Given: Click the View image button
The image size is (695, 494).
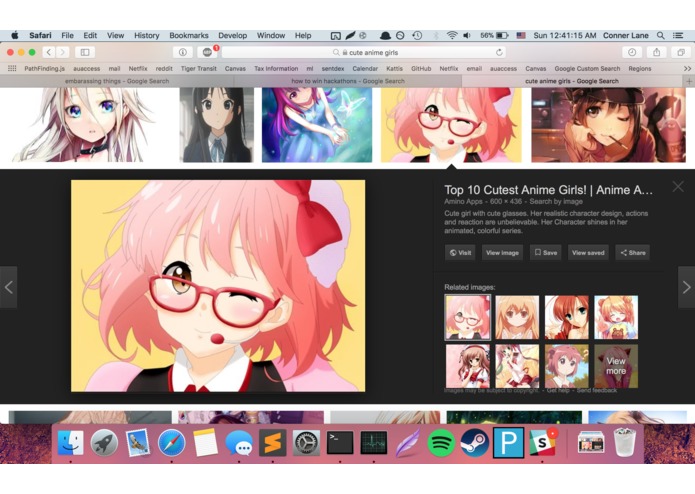Looking at the screenshot, I should (x=502, y=253).
